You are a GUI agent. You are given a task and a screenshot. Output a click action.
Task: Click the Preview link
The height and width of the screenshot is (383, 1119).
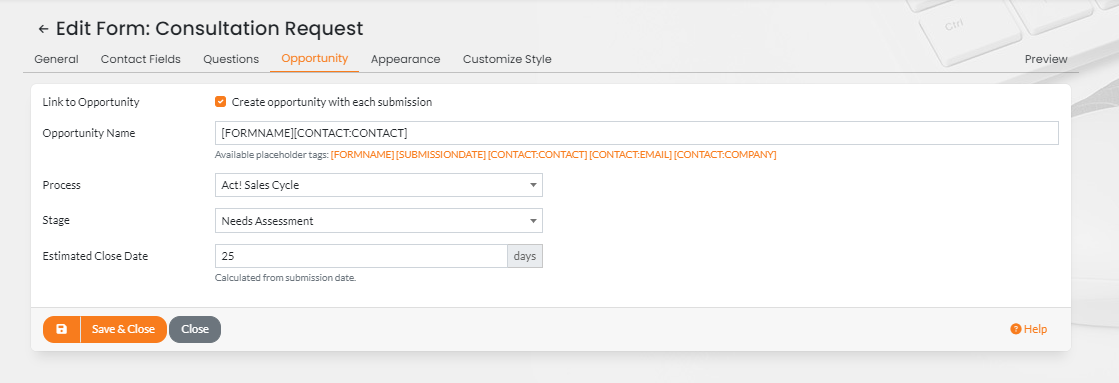[1046, 59]
